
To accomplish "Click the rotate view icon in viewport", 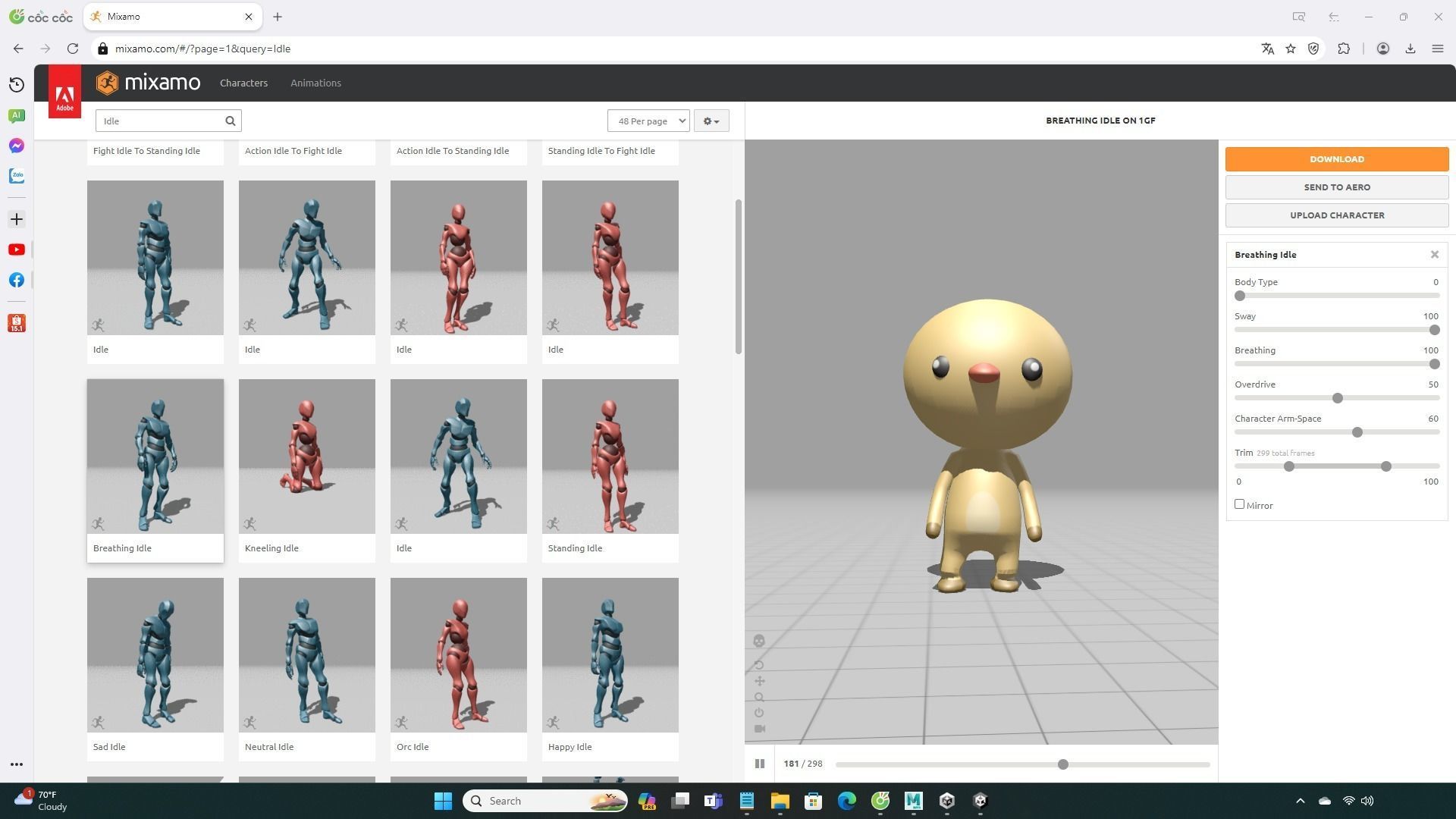I will pos(759,665).
